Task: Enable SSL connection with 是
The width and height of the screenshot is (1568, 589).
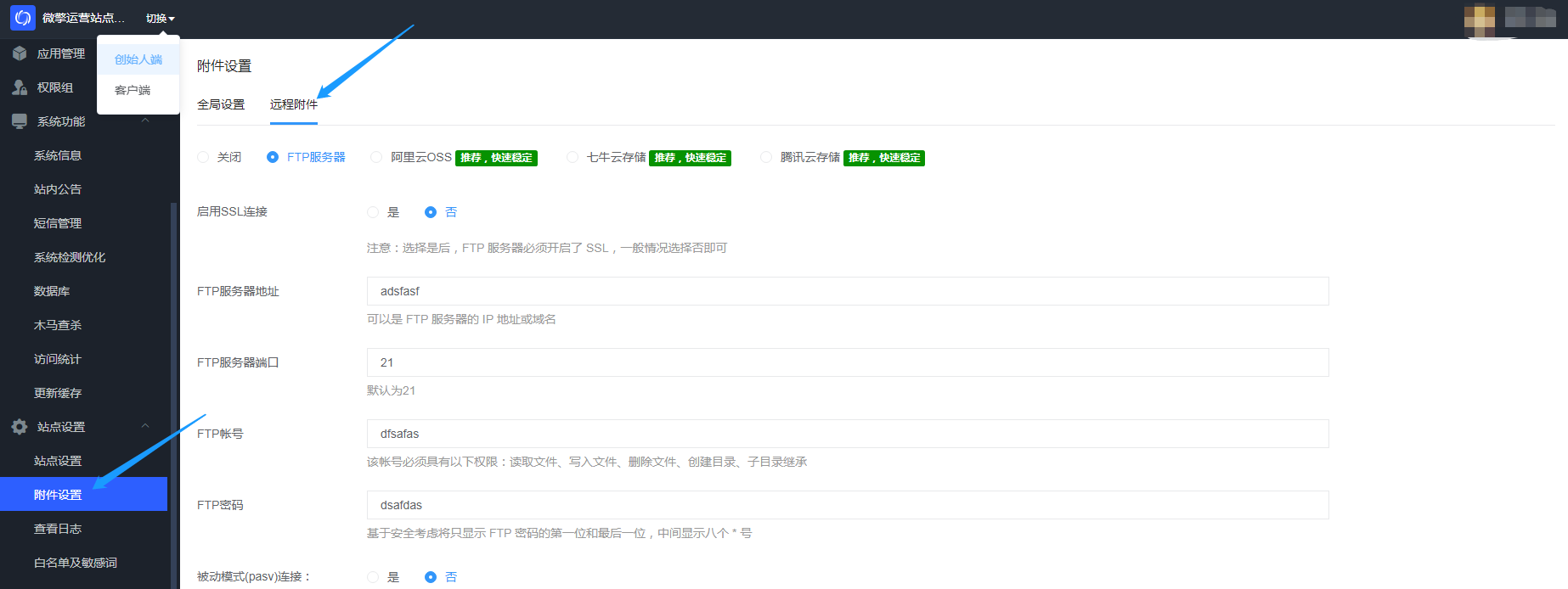Action: [x=373, y=212]
